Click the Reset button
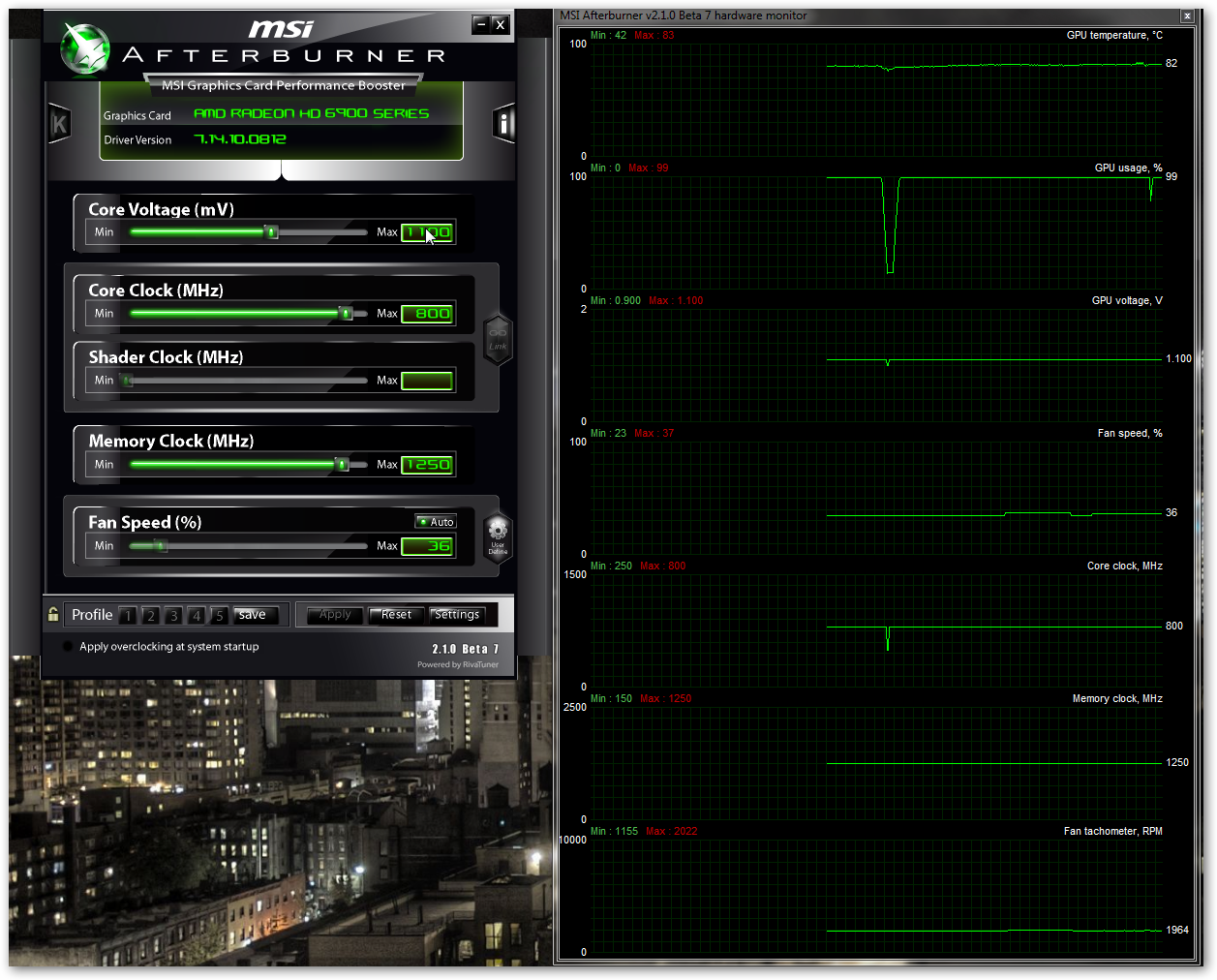This screenshot has height=980, width=1217. point(396,615)
